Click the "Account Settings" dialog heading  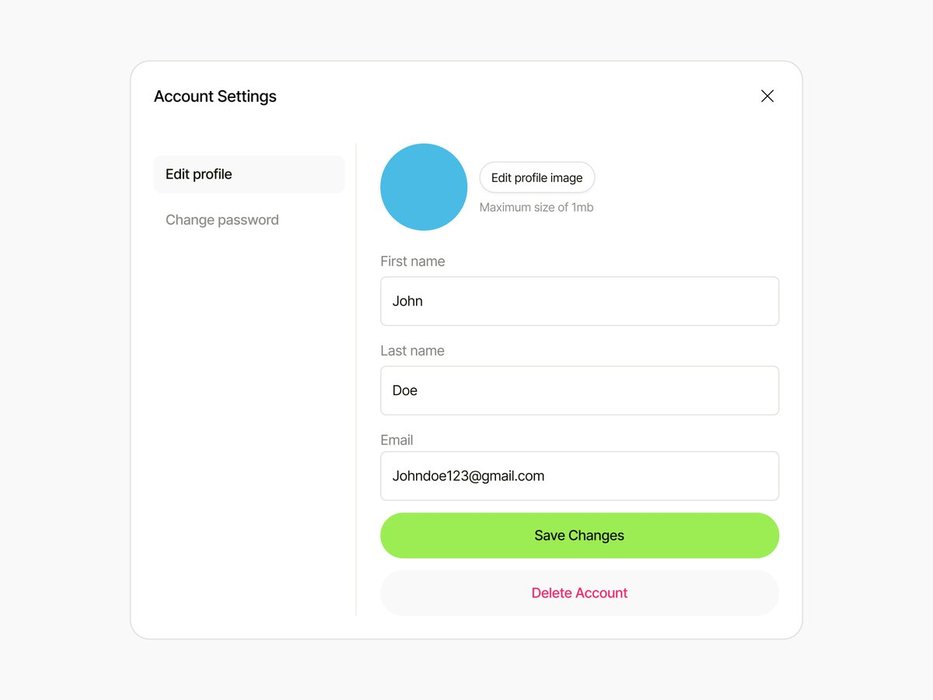[215, 97]
